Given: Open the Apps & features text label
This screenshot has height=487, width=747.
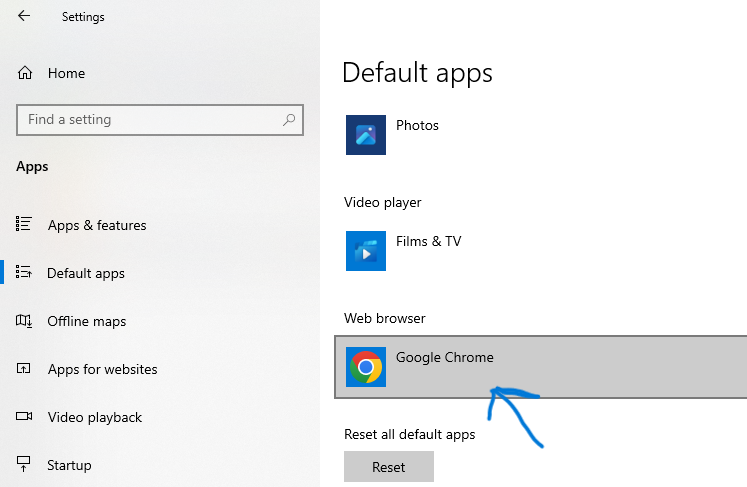Looking at the screenshot, I should click(x=97, y=225).
